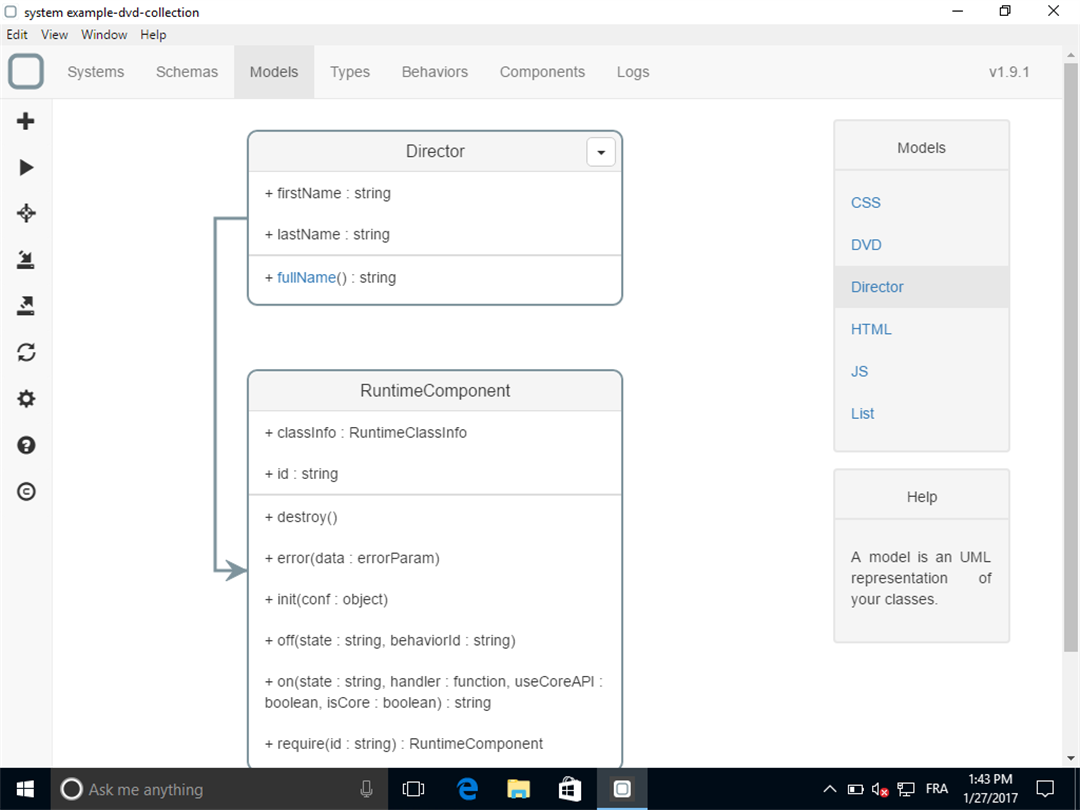Select the JS model link

click(860, 371)
